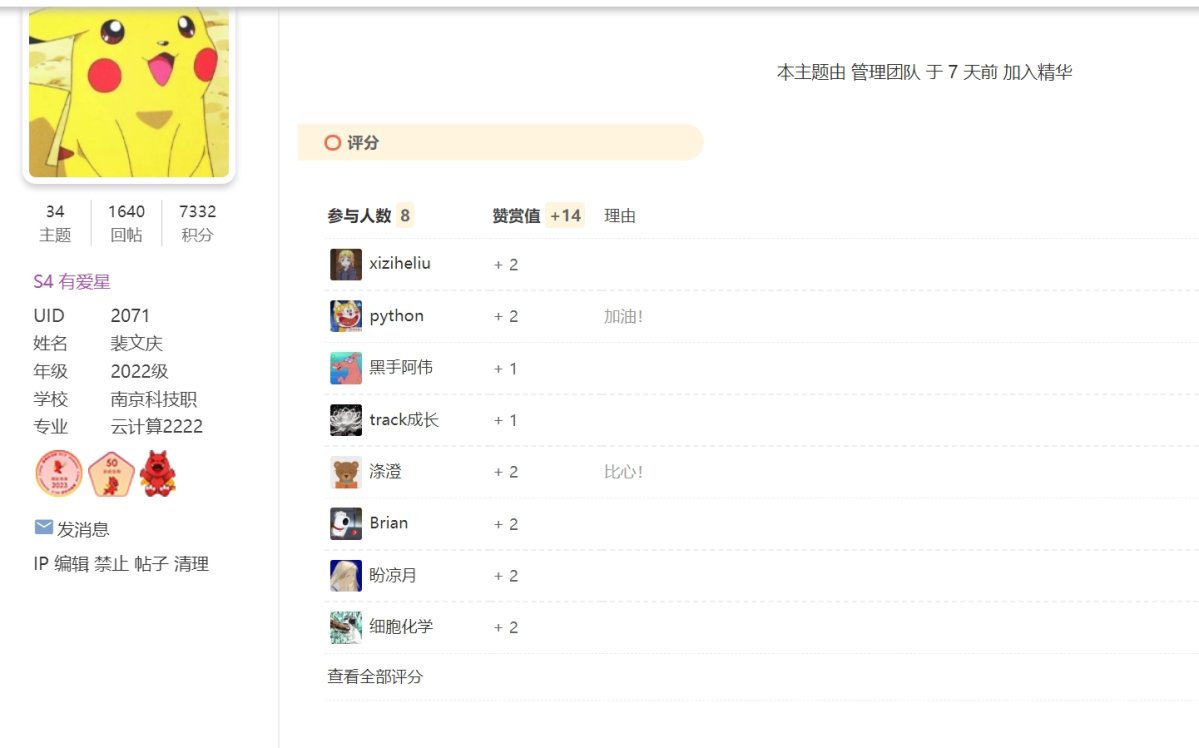Open the 细胞化学 username link

coord(401,626)
